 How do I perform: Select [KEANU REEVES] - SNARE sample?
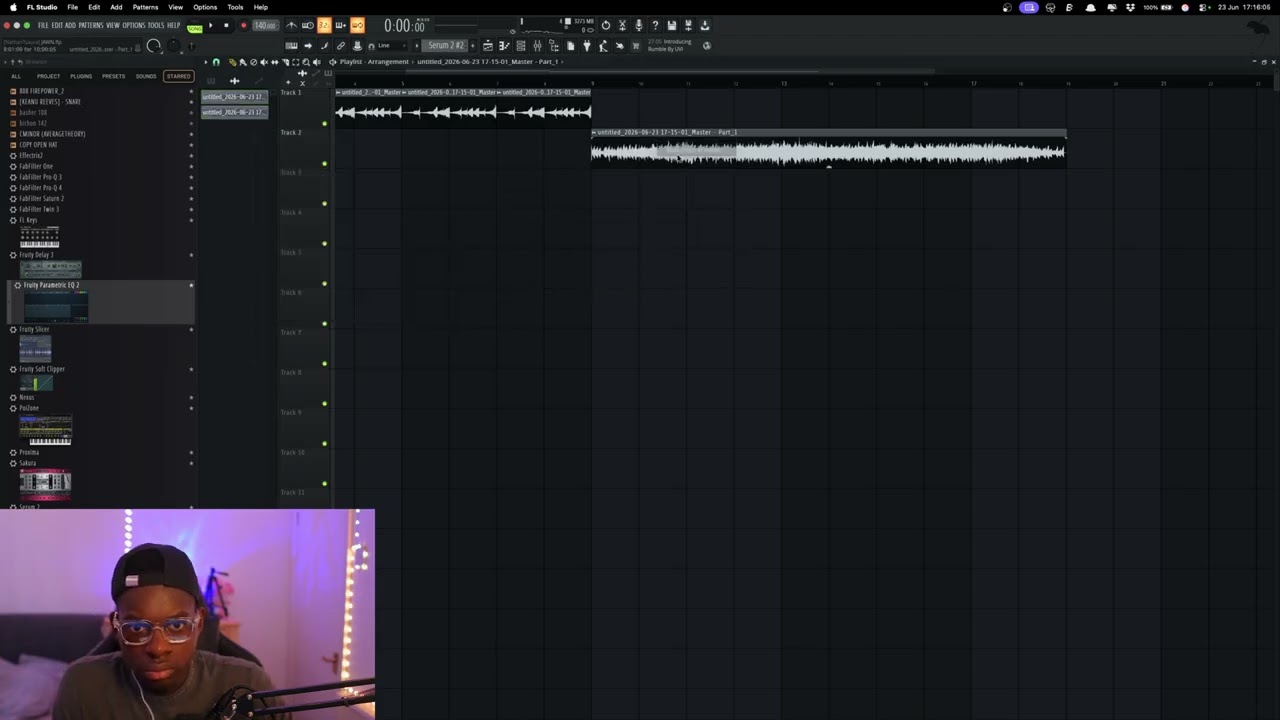click(50, 102)
